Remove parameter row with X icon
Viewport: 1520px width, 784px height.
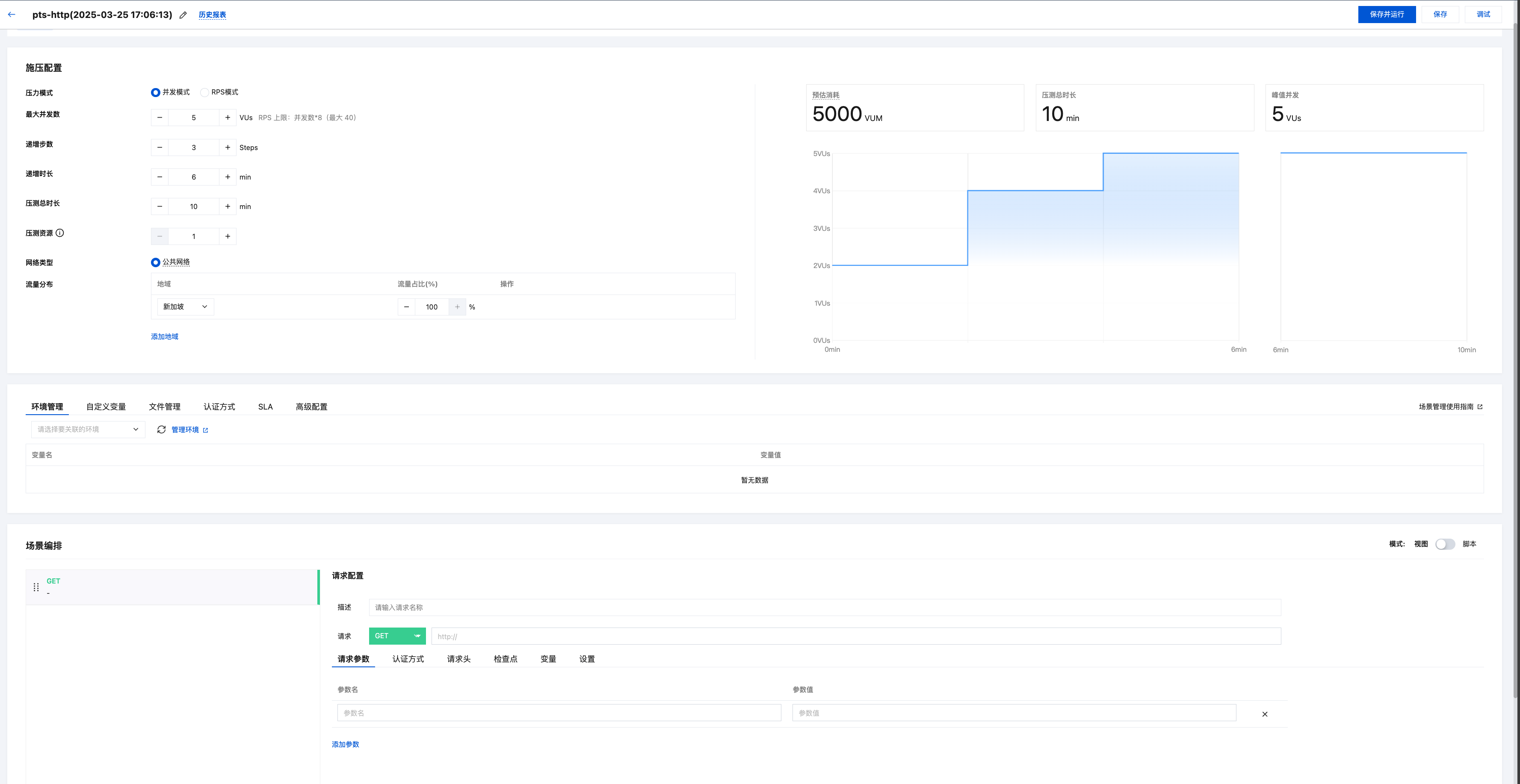(1265, 714)
